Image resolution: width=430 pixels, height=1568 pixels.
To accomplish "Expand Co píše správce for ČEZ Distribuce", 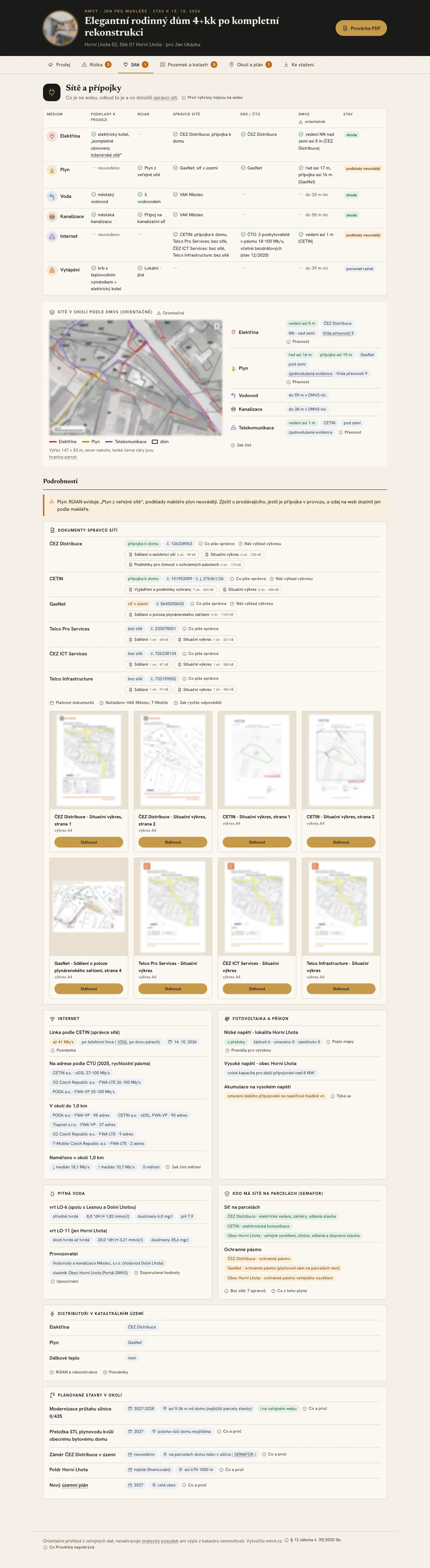I will pyautogui.click(x=217, y=543).
